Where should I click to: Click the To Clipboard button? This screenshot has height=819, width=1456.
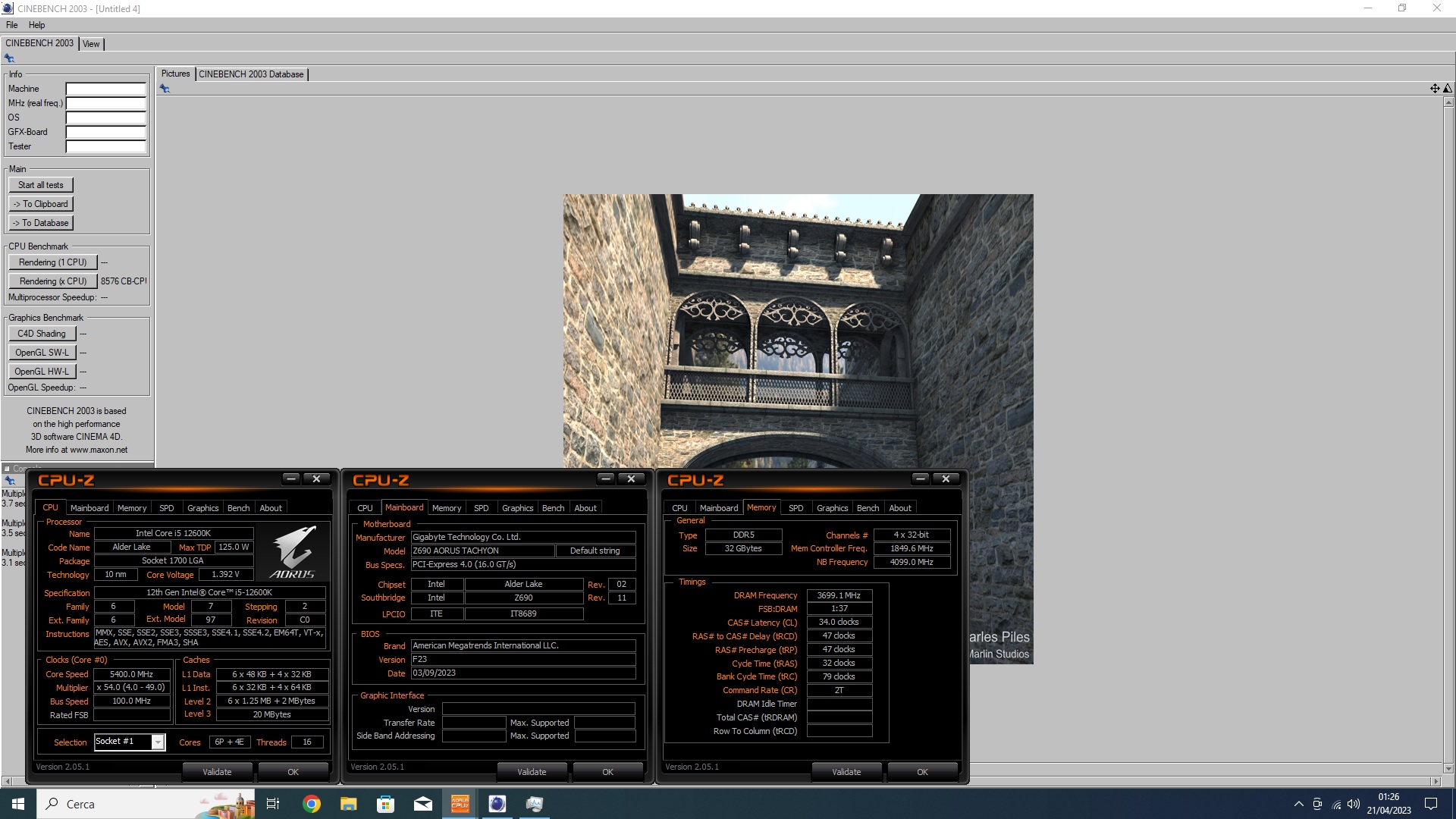[x=41, y=204]
